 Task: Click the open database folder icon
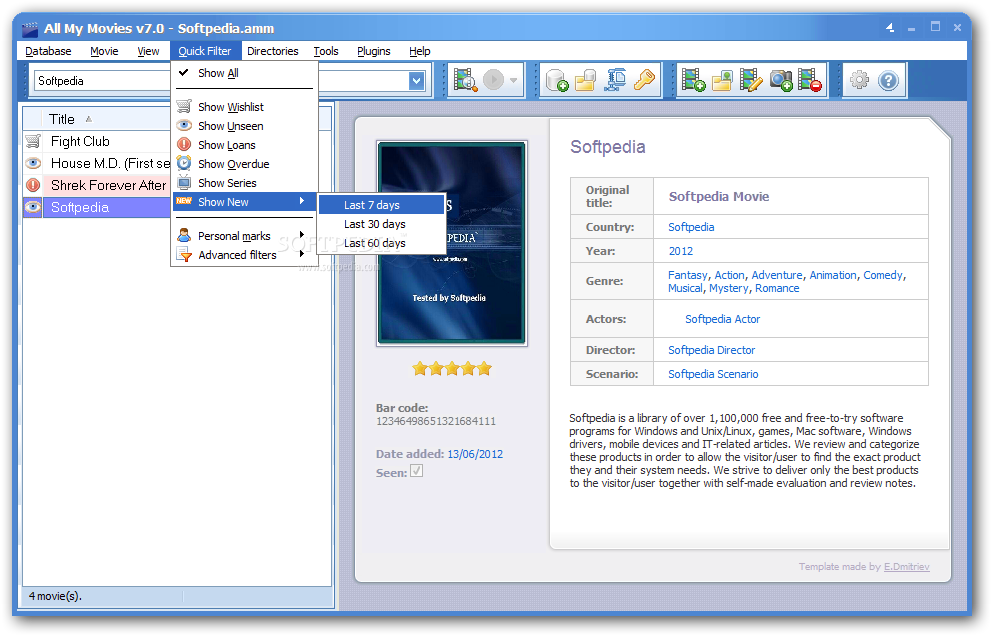pyautogui.click(x=585, y=80)
